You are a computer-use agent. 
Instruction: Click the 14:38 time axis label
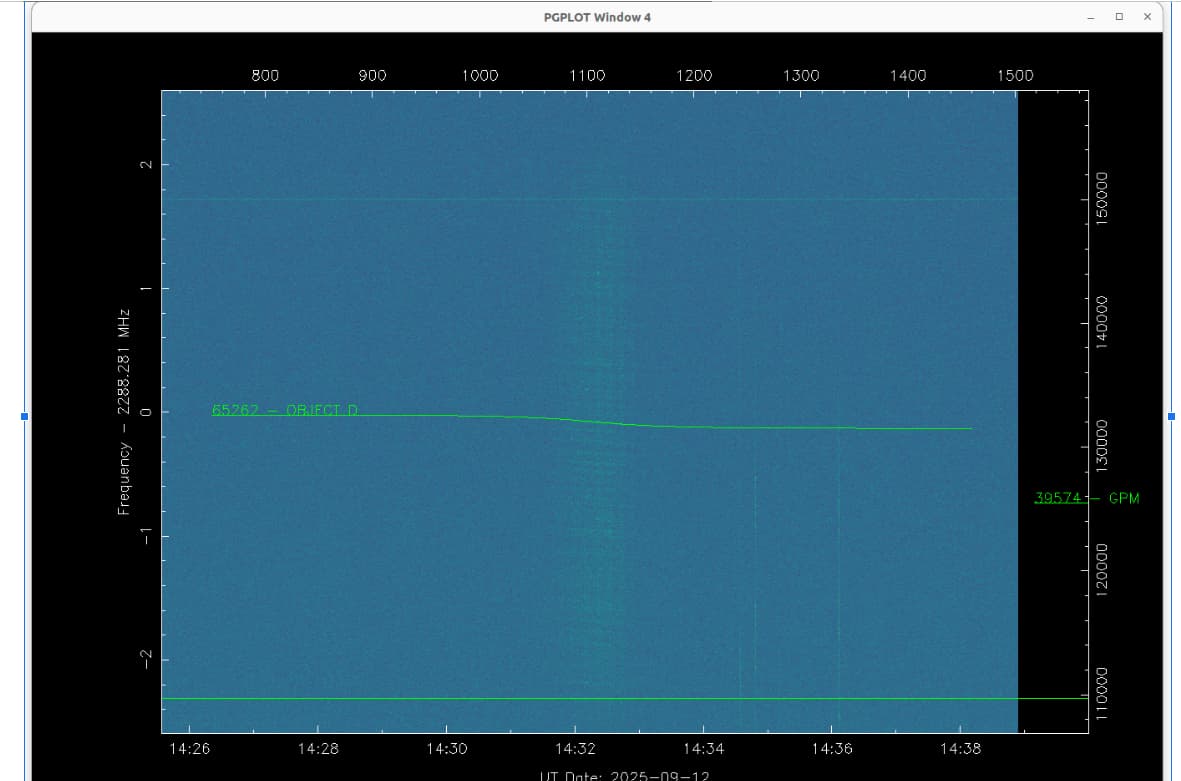tap(960, 748)
